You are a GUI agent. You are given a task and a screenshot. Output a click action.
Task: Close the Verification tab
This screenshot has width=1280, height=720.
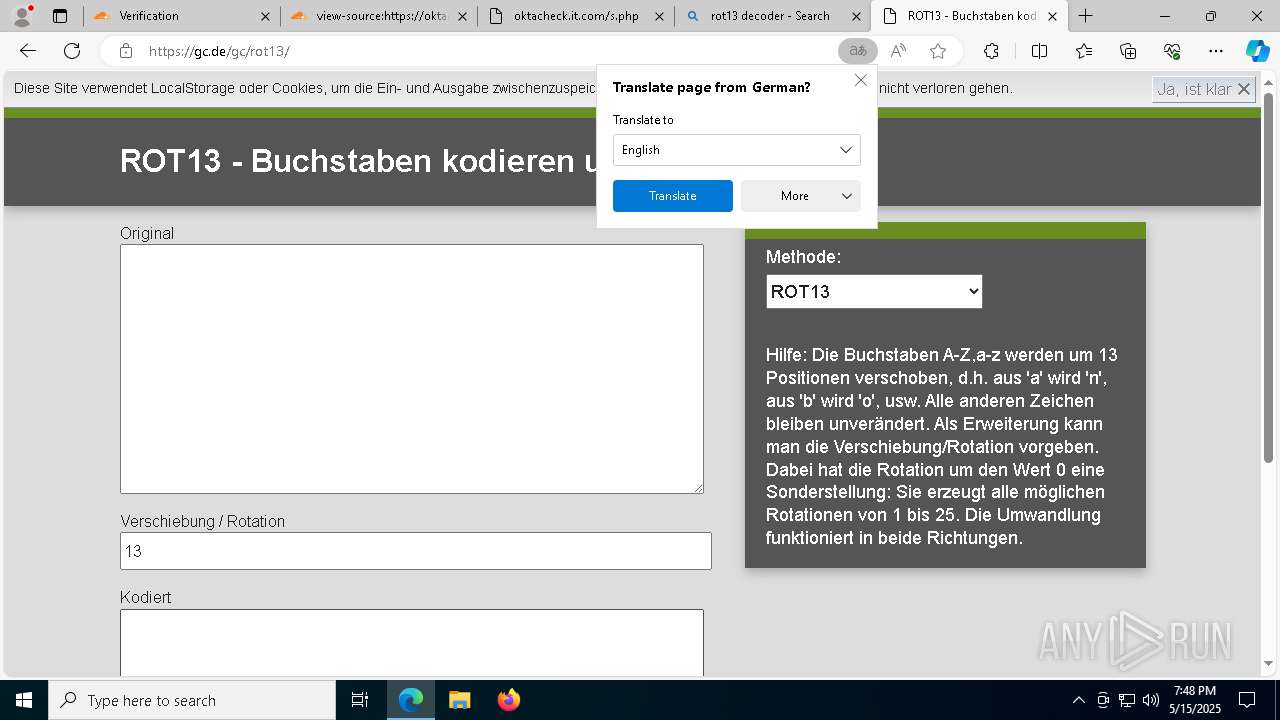pos(264,16)
